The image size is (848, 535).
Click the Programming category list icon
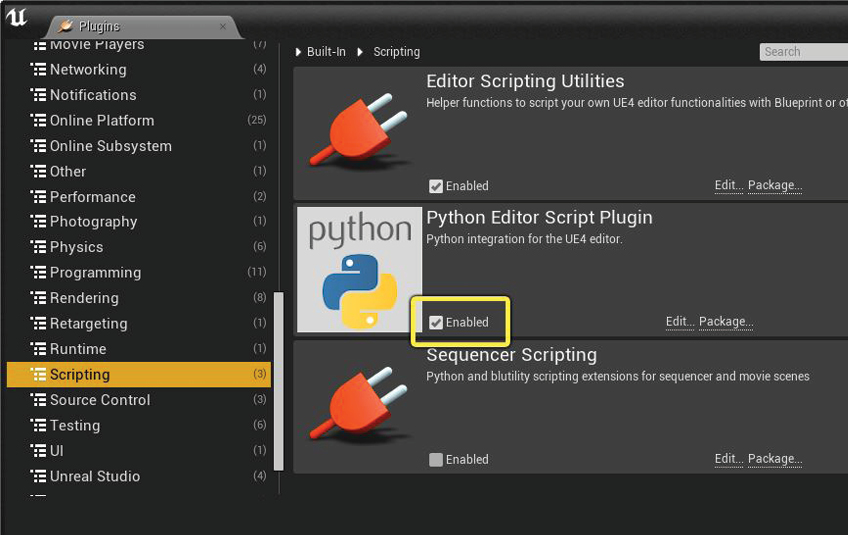[x=38, y=272]
